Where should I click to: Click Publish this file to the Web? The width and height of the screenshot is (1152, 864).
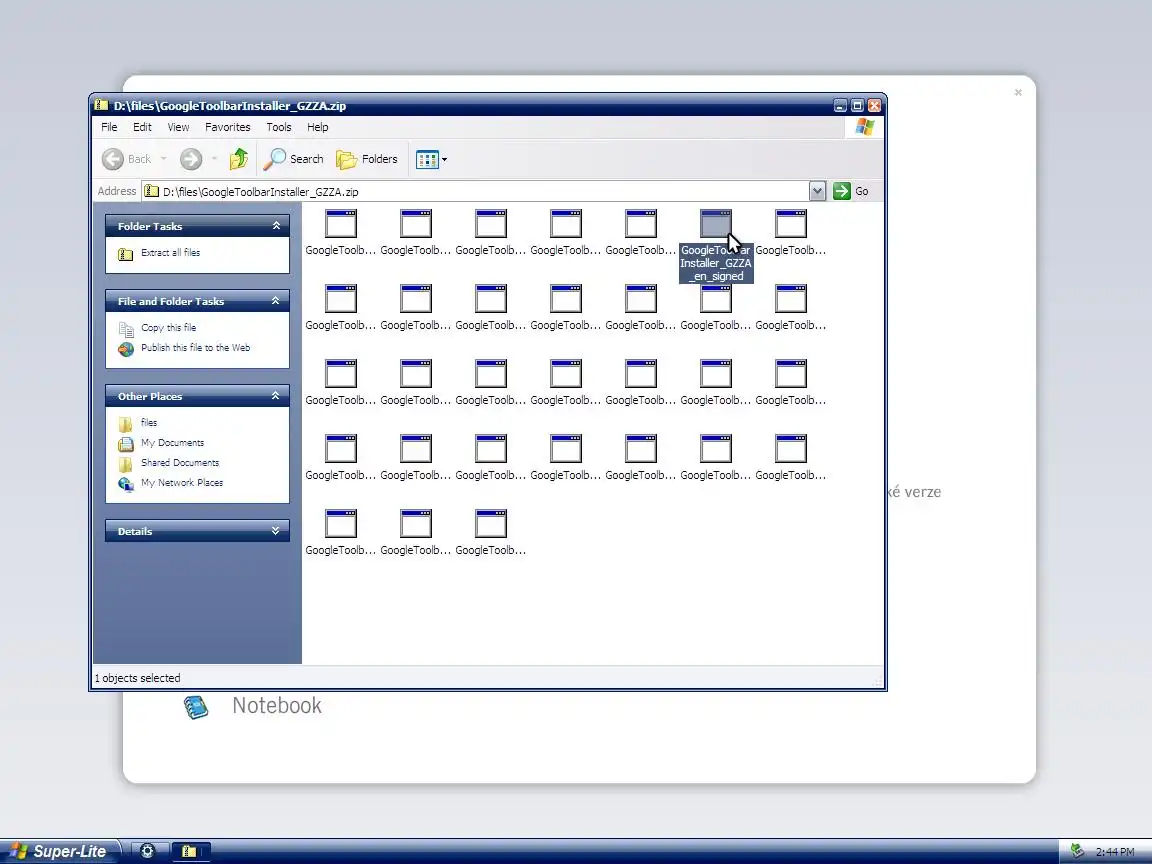click(x=195, y=348)
